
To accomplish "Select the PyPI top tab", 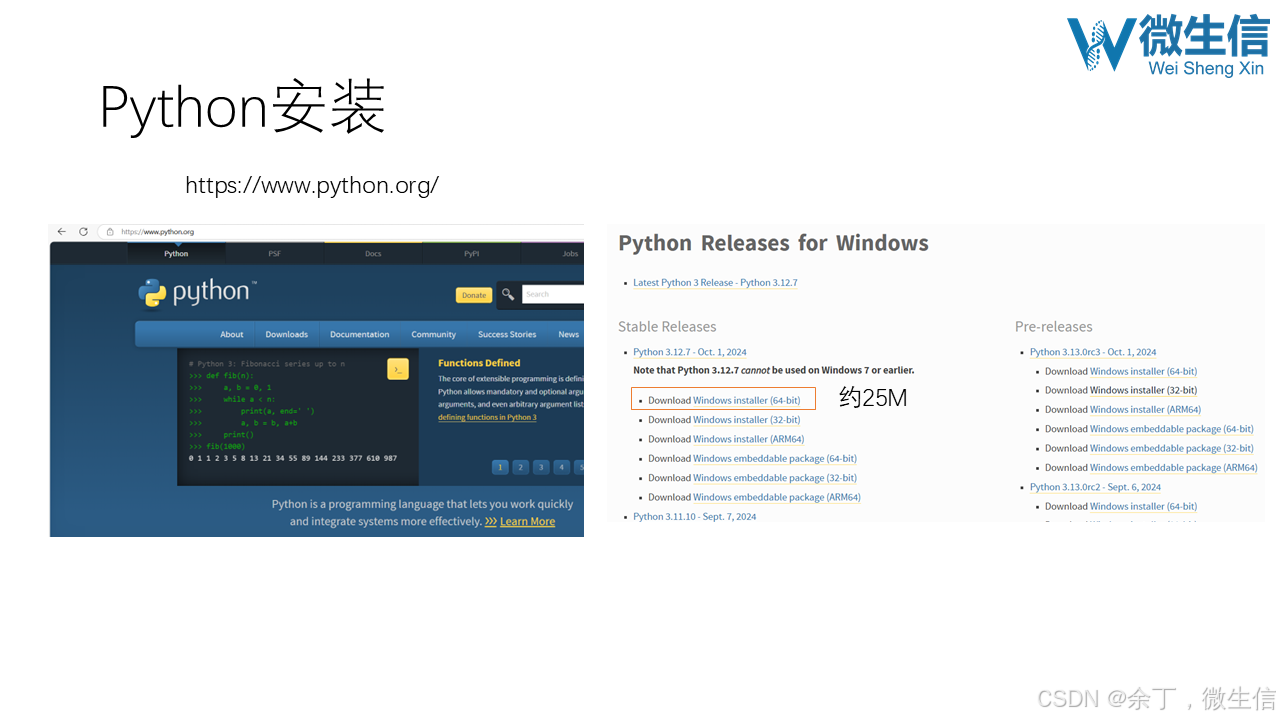I will point(471,253).
